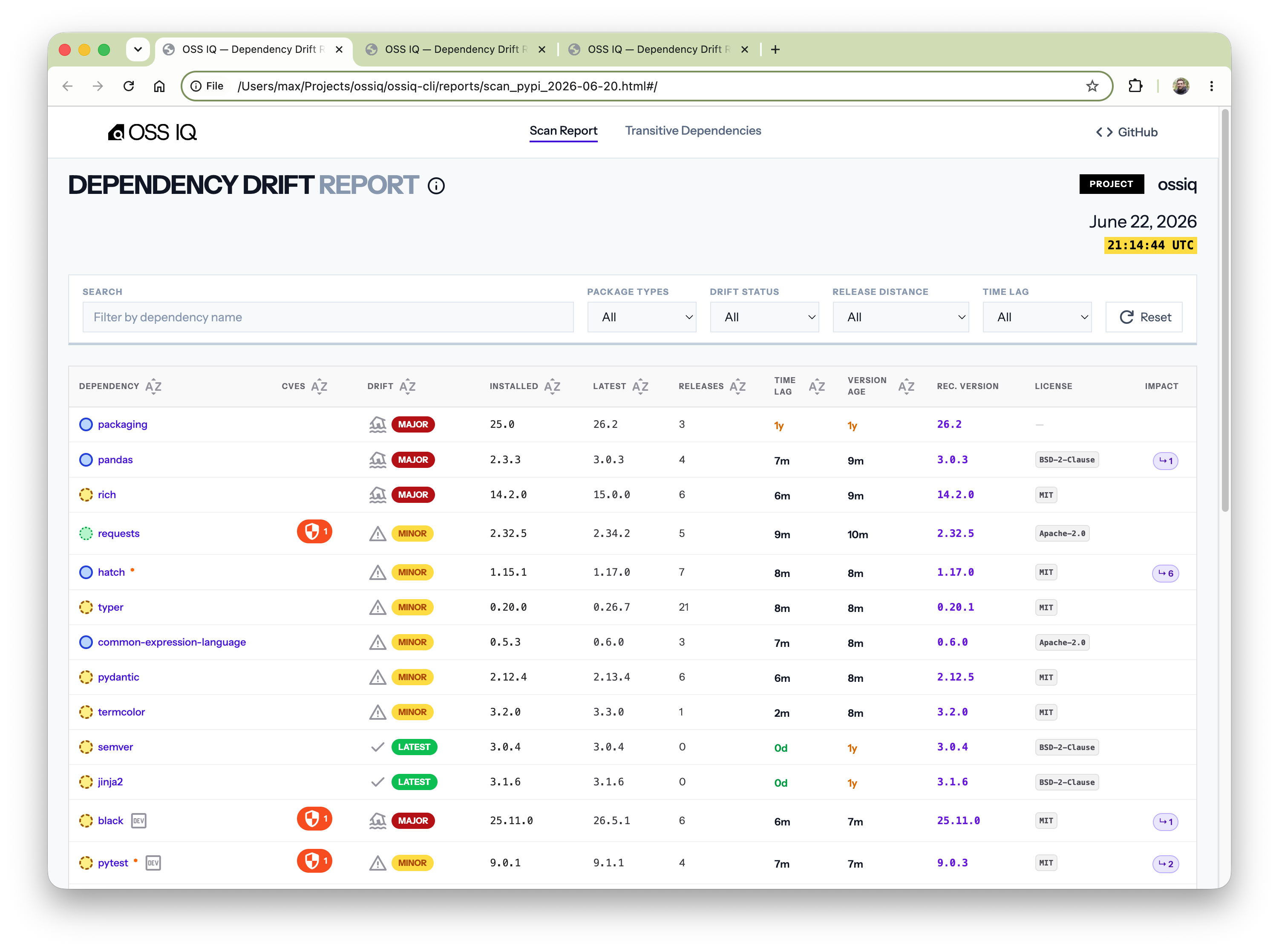Viewport: 1279px width, 952px height.
Task: Click the impact badge showing 6 on the hatch row
Action: point(1165,574)
